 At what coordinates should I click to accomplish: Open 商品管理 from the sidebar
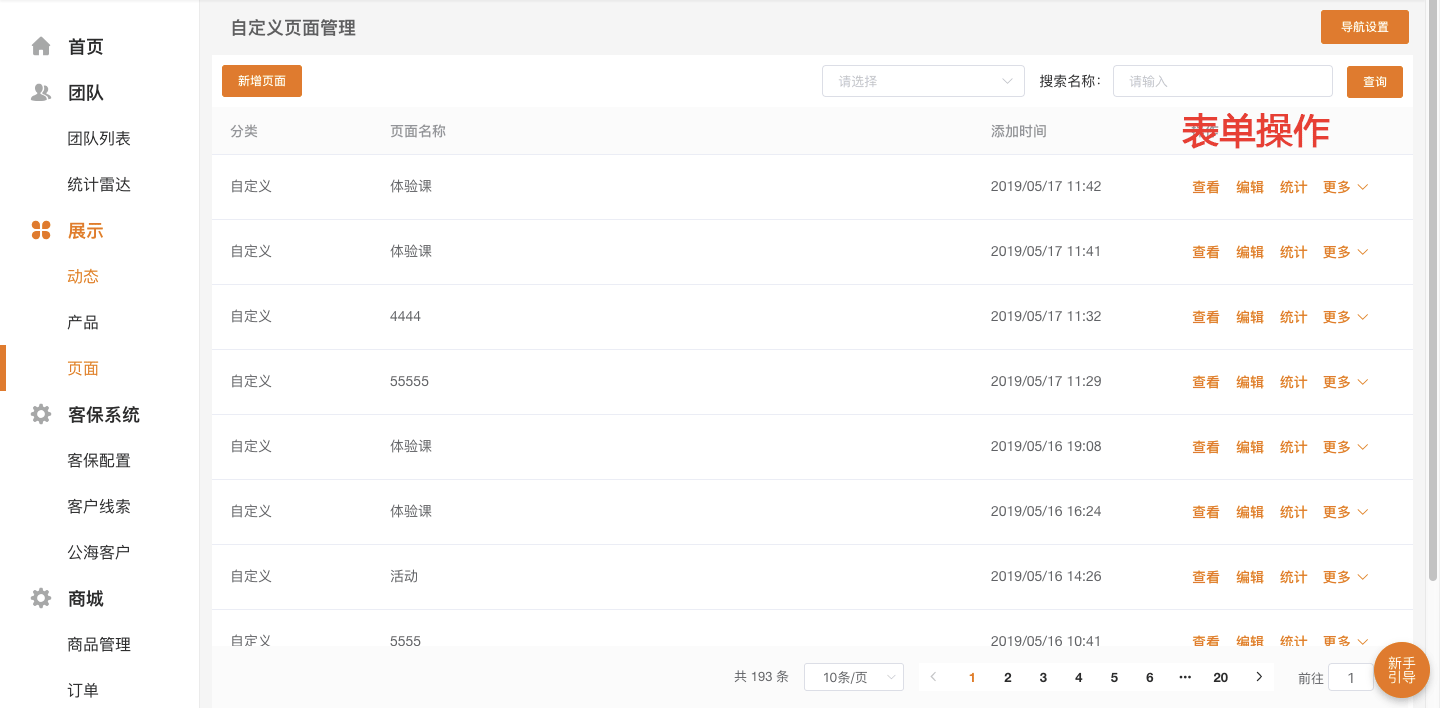point(99,644)
